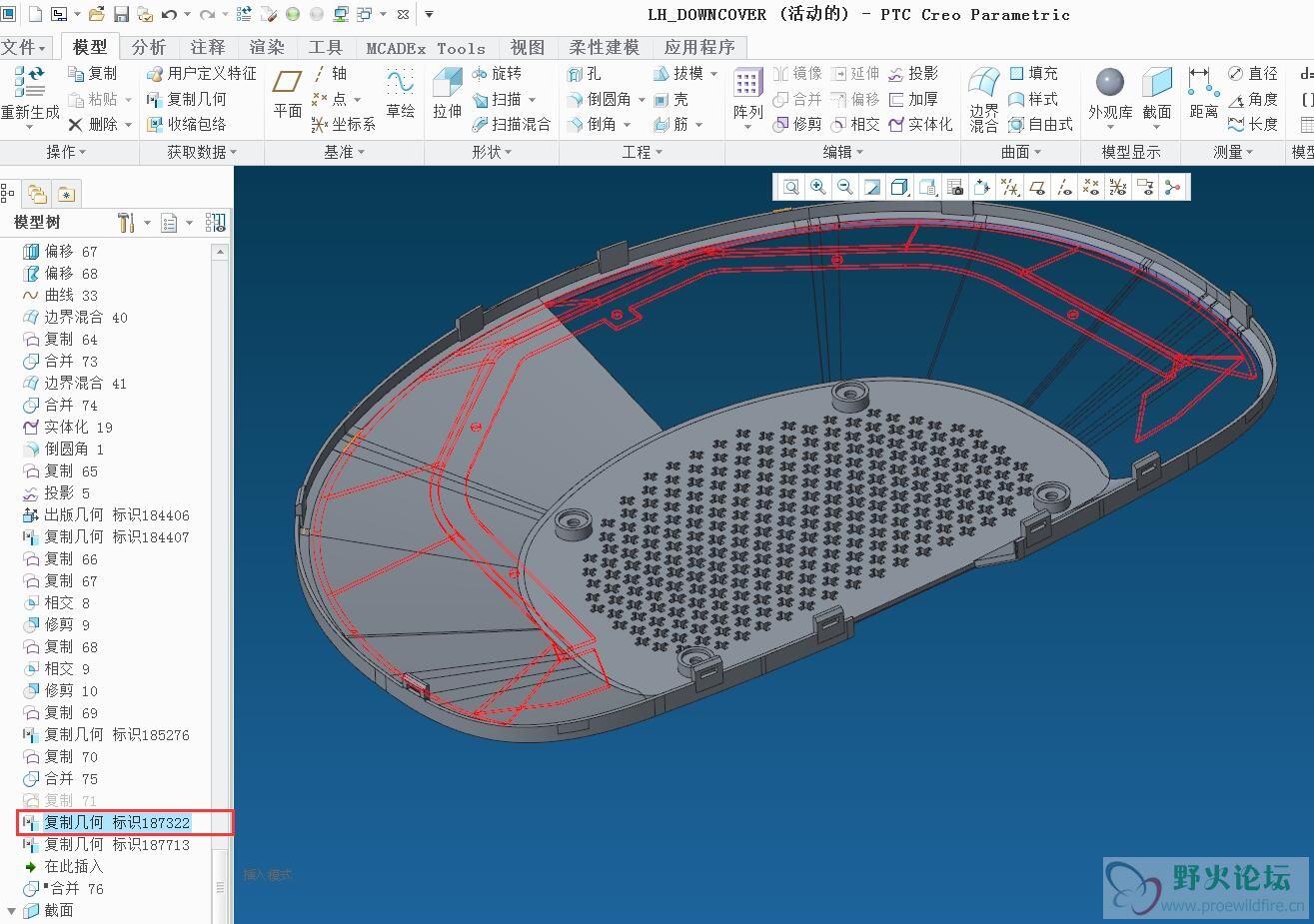Toggle coordinate system display visibility
Image resolution: width=1314 pixels, height=924 pixels.
[x=1118, y=187]
